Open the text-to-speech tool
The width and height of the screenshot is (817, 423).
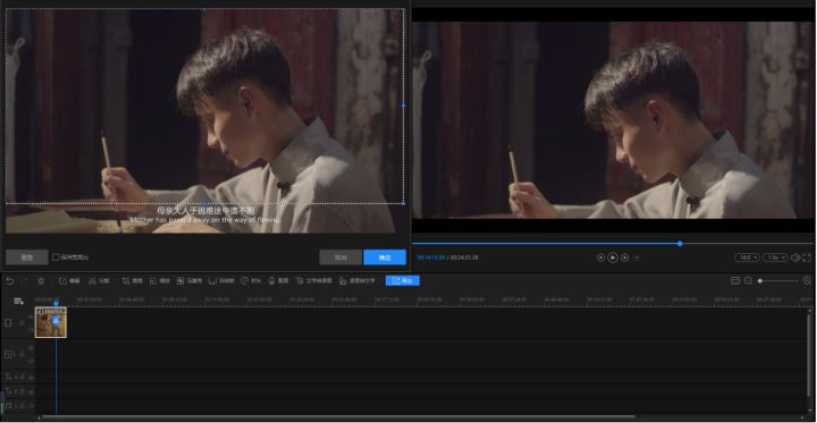[314, 281]
